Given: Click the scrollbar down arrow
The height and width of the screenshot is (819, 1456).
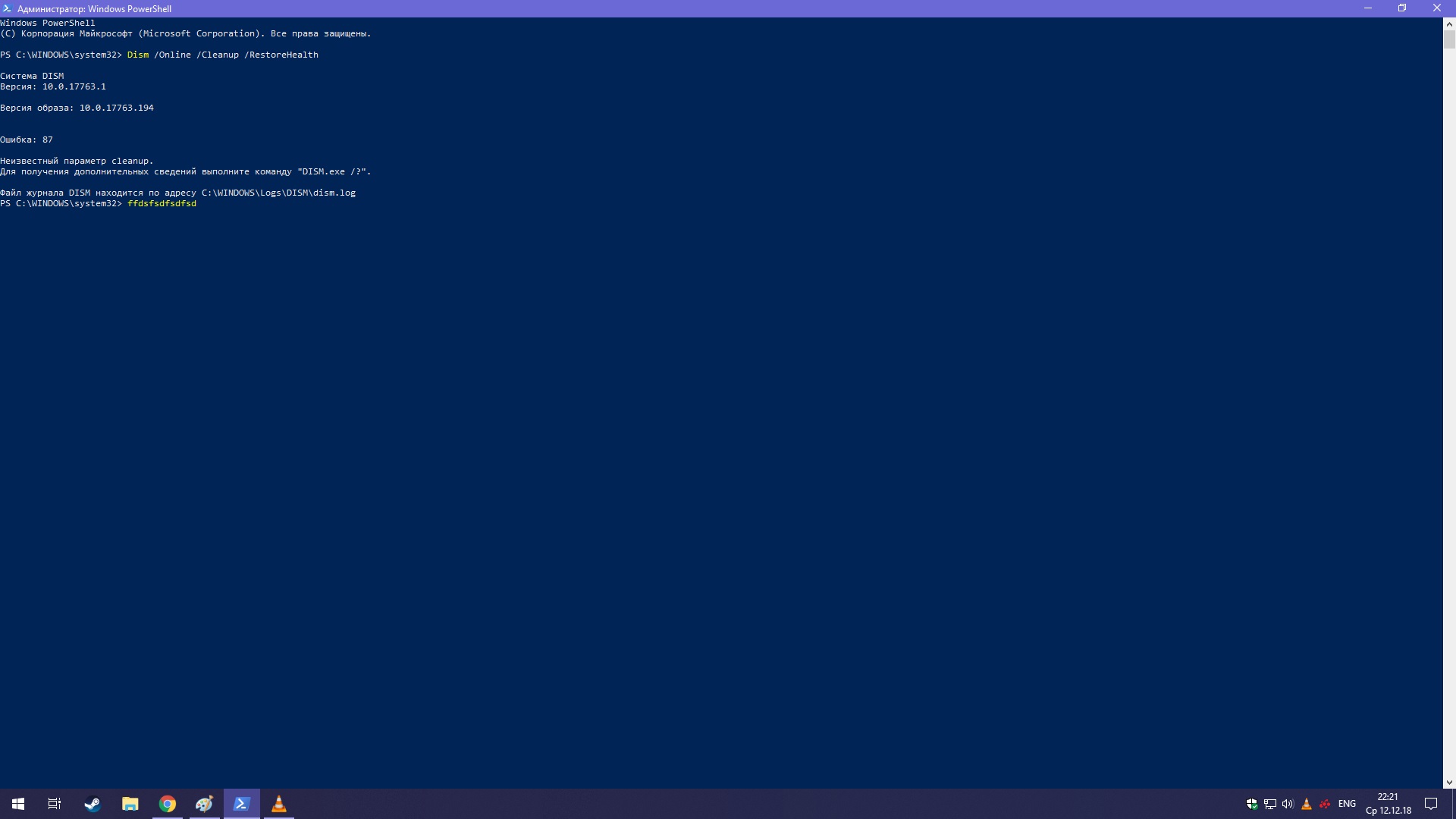Looking at the screenshot, I should (x=1449, y=782).
